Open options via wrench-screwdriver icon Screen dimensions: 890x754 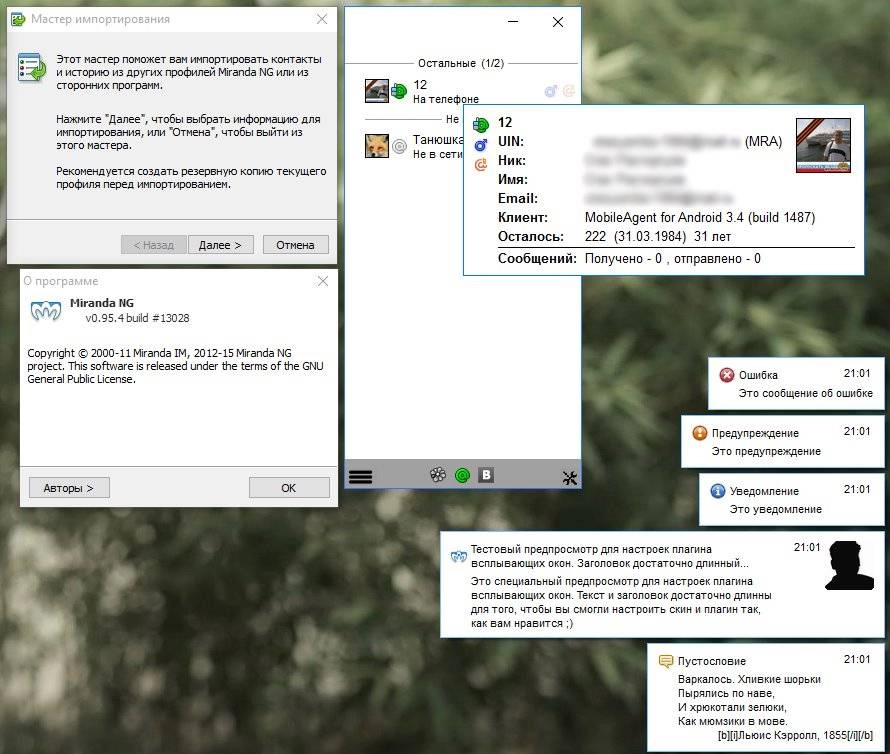[x=569, y=478]
